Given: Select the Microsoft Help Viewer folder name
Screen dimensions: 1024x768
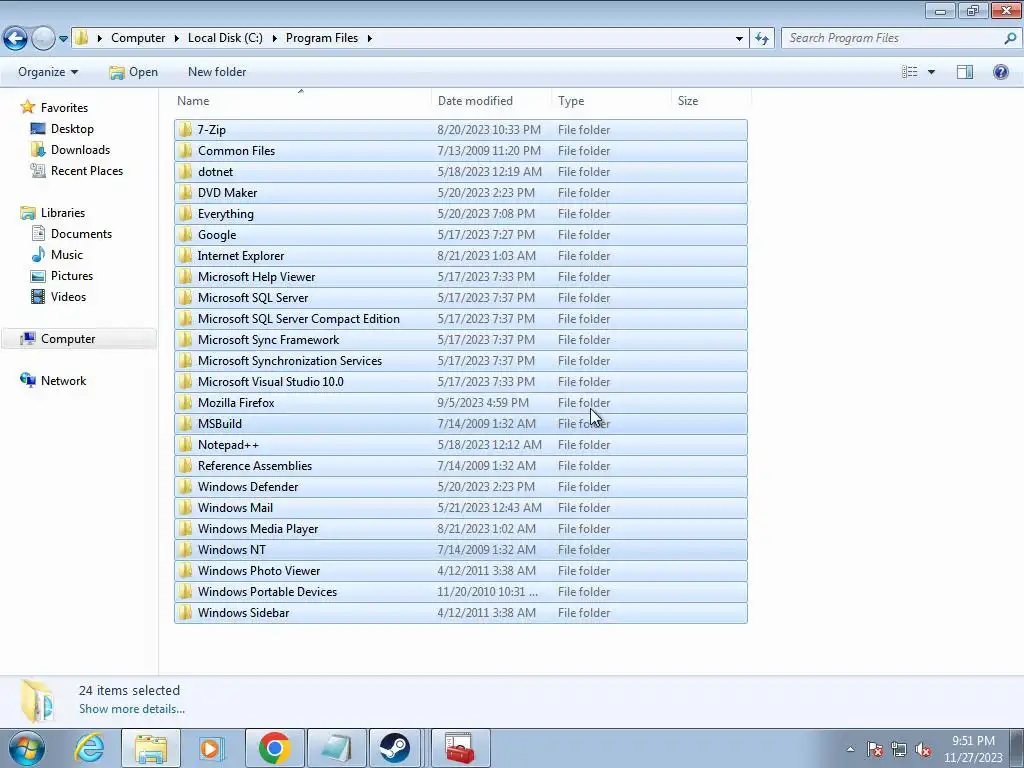Looking at the screenshot, I should [x=256, y=277].
